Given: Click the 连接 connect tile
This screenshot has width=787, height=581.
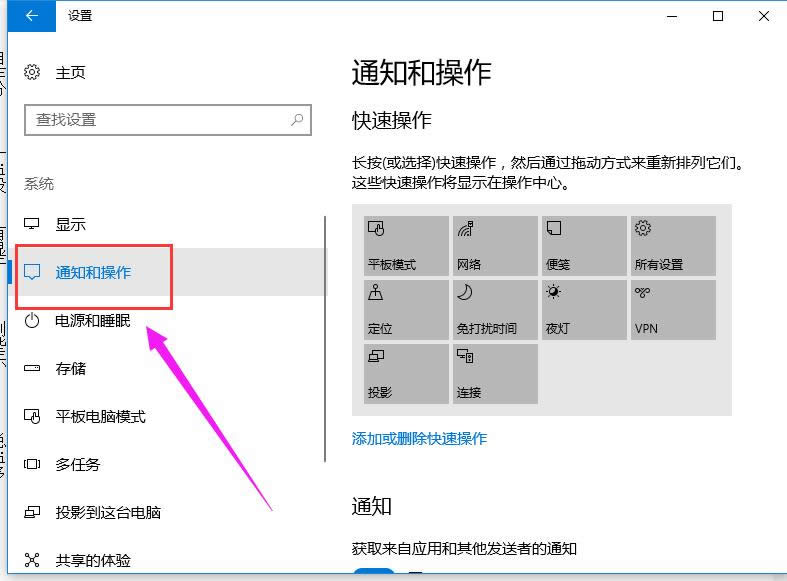Looking at the screenshot, I should [495, 373].
